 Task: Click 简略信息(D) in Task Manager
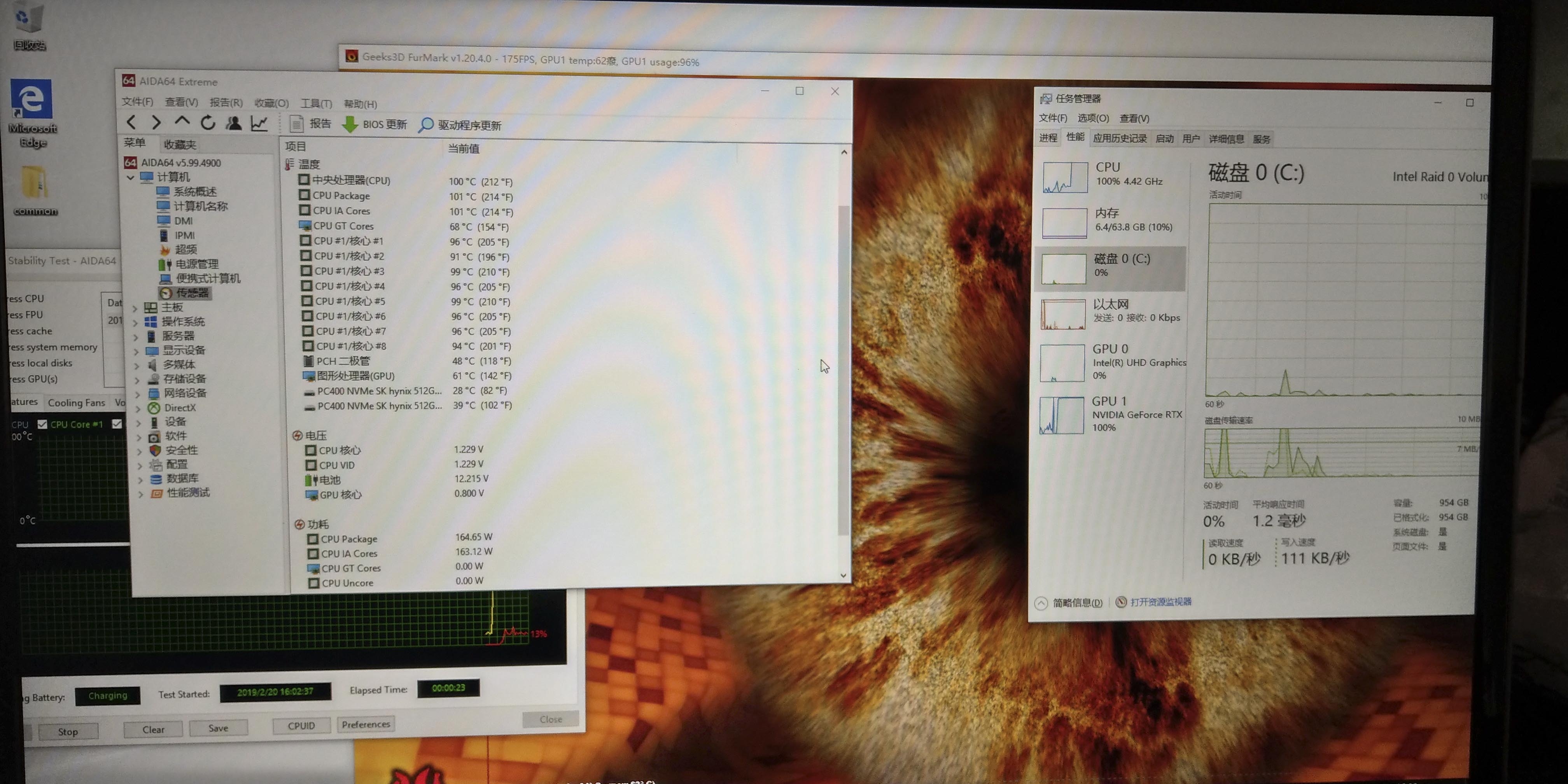(x=1069, y=603)
